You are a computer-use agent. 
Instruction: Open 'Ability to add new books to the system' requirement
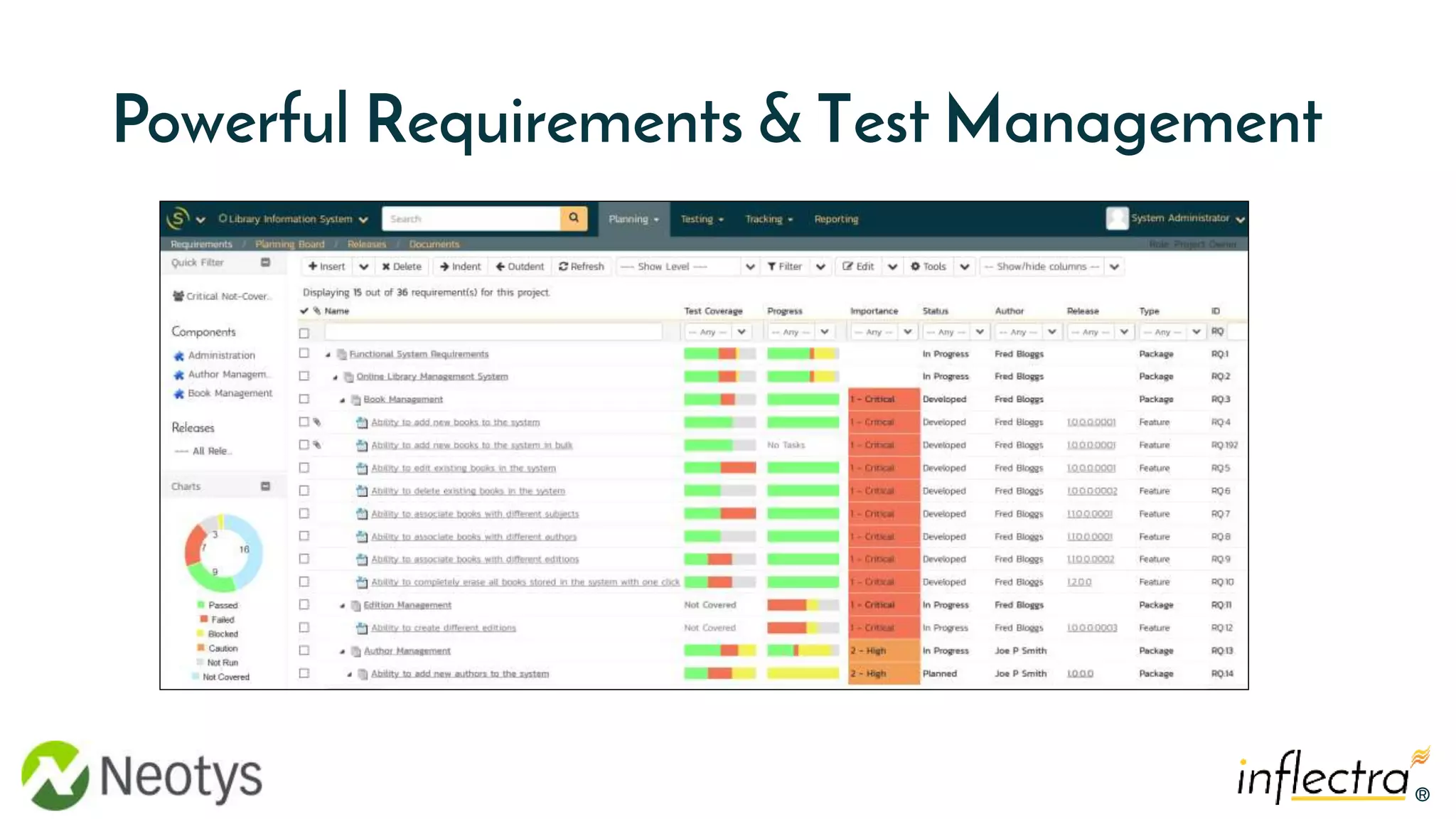(455, 422)
